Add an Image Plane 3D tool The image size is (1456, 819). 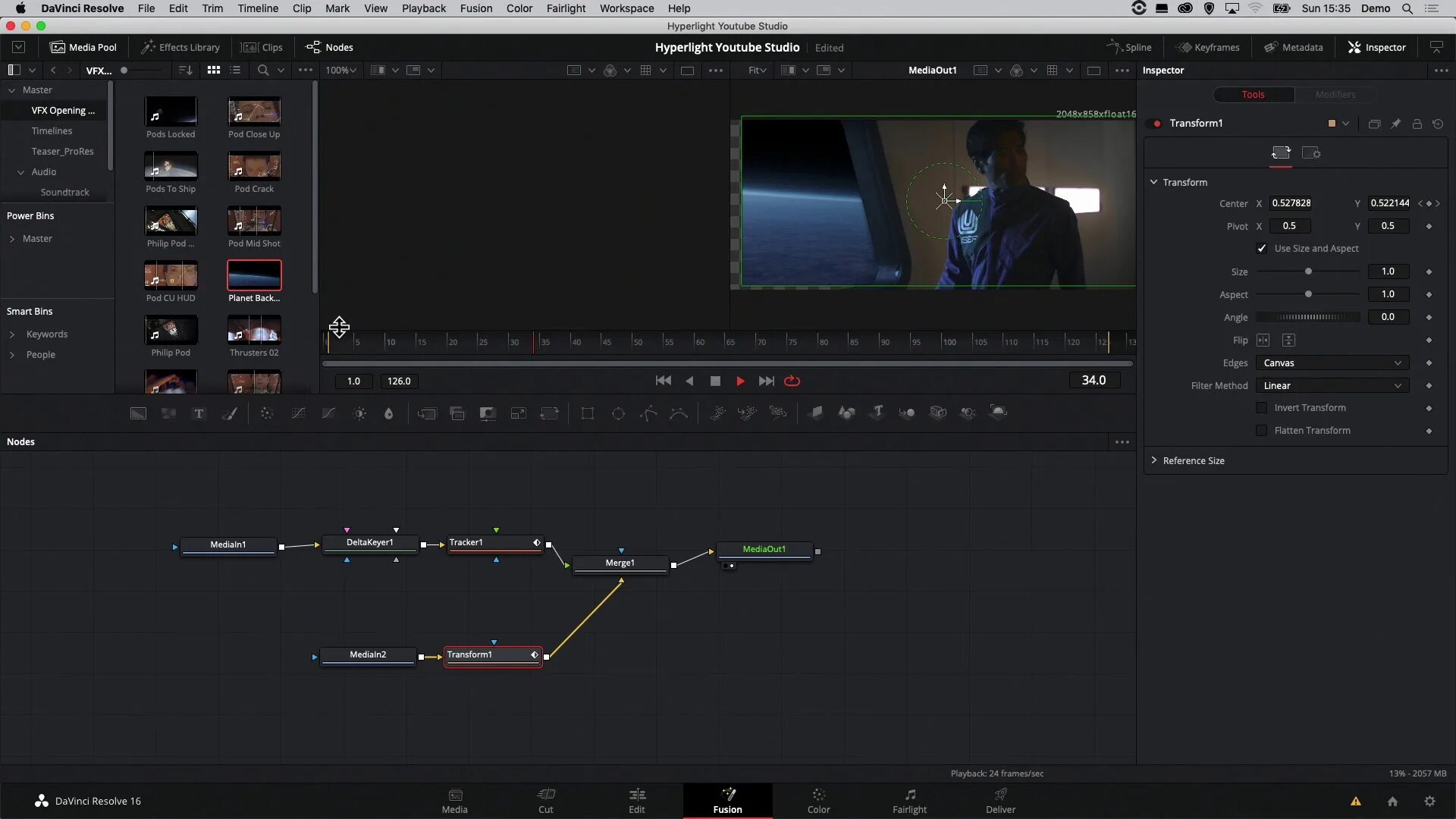(816, 413)
